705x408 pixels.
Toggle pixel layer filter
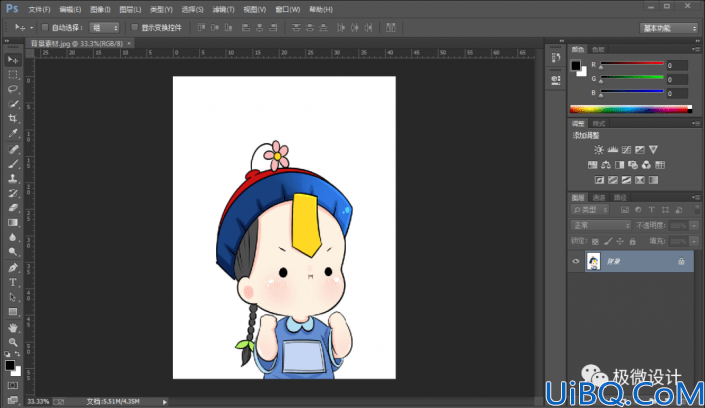click(625, 210)
